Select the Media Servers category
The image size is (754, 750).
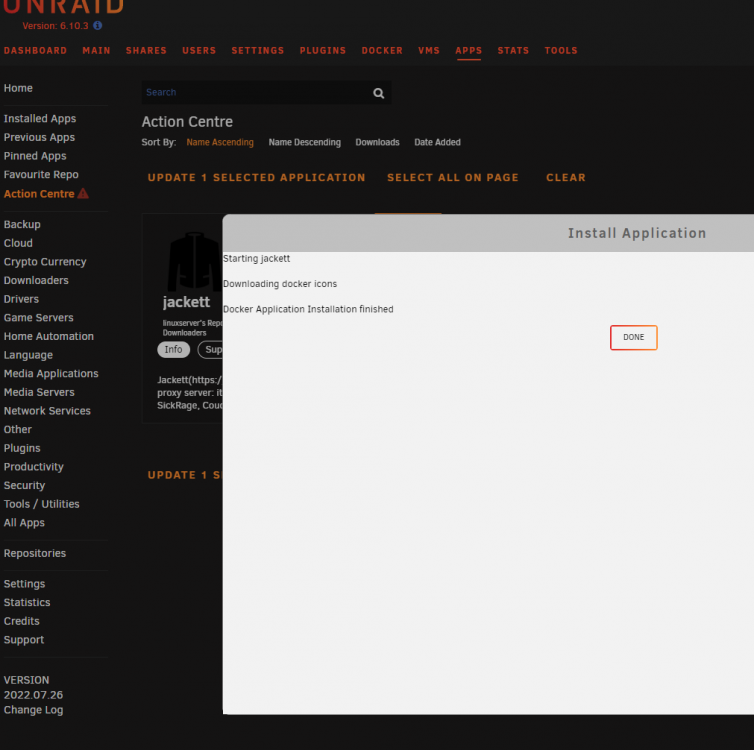39,392
